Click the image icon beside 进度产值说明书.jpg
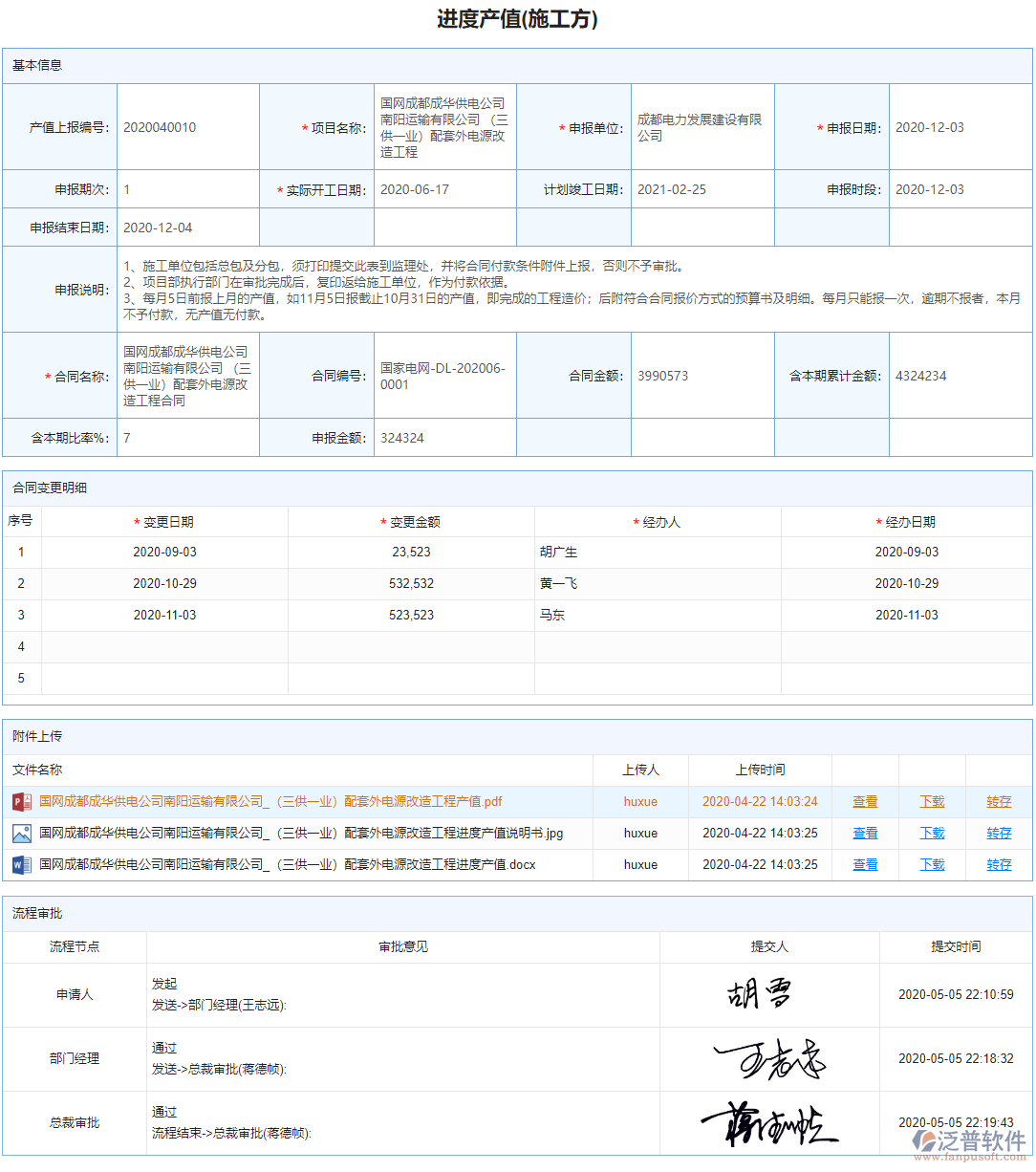 20,833
